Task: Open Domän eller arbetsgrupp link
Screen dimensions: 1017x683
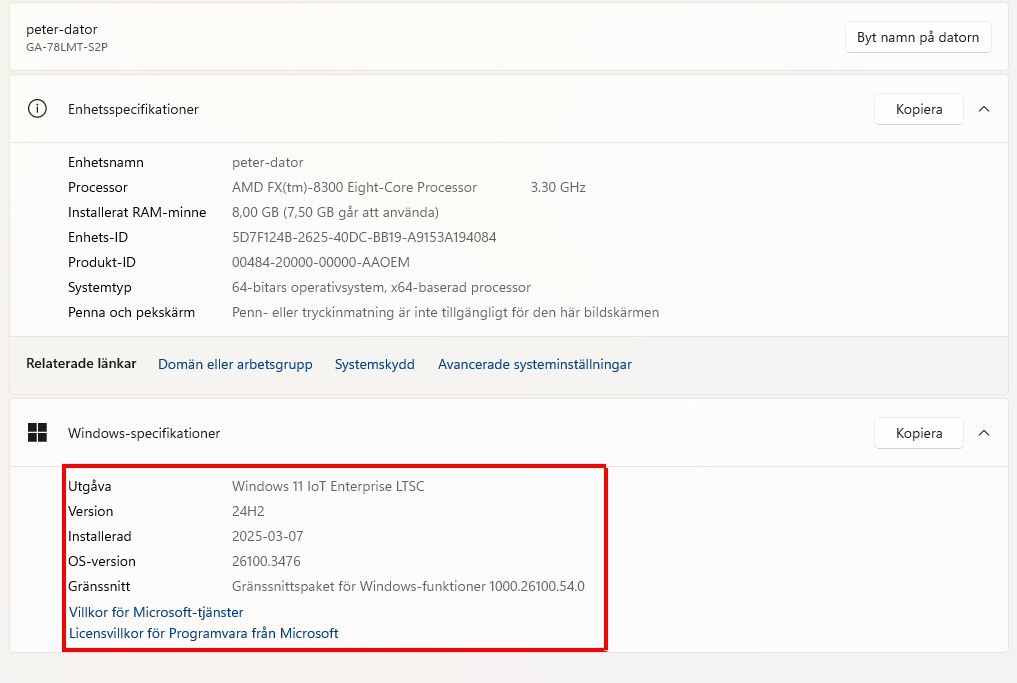Action: tap(235, 365)
